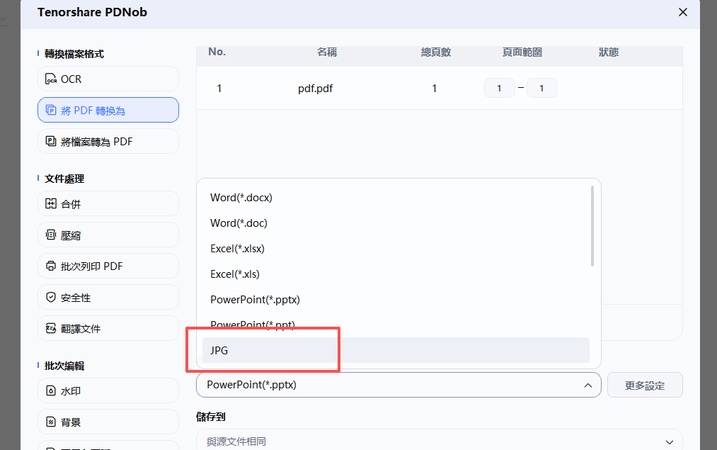Choose Excel(*.xls) from format list
The width and height of the screenshot is (717, 450).
(396, 274)
